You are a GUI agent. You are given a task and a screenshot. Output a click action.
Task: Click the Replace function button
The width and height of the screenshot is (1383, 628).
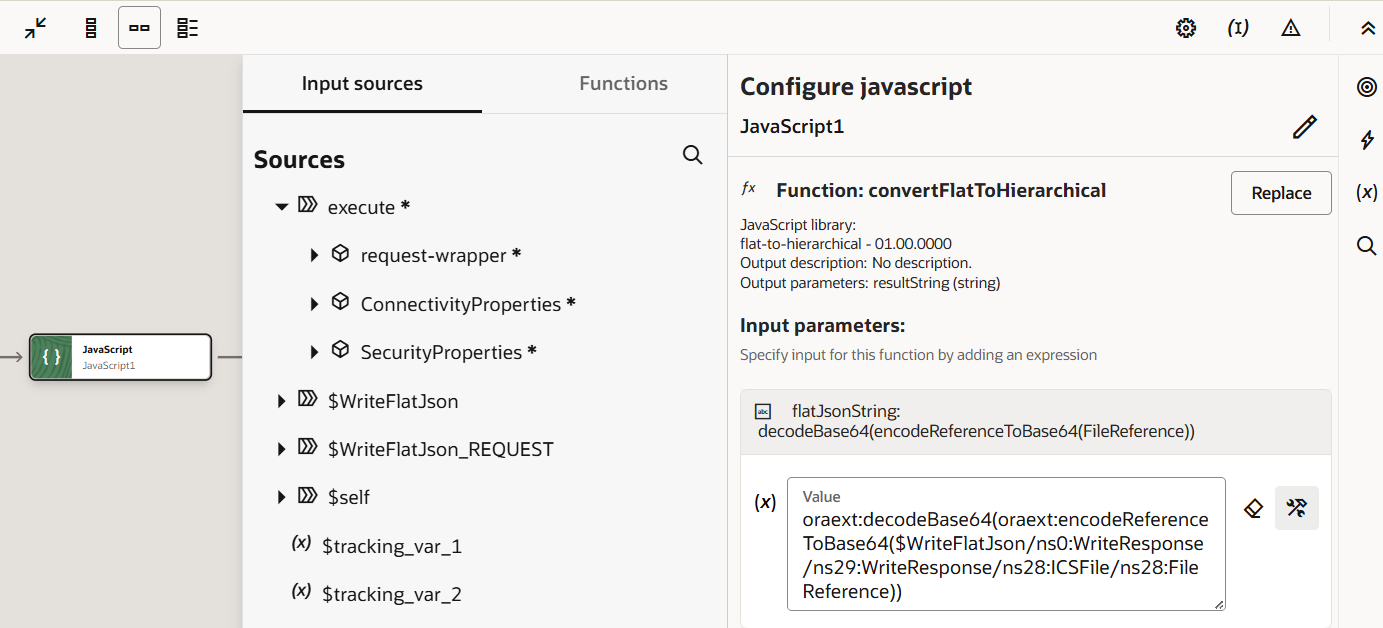1281,192
